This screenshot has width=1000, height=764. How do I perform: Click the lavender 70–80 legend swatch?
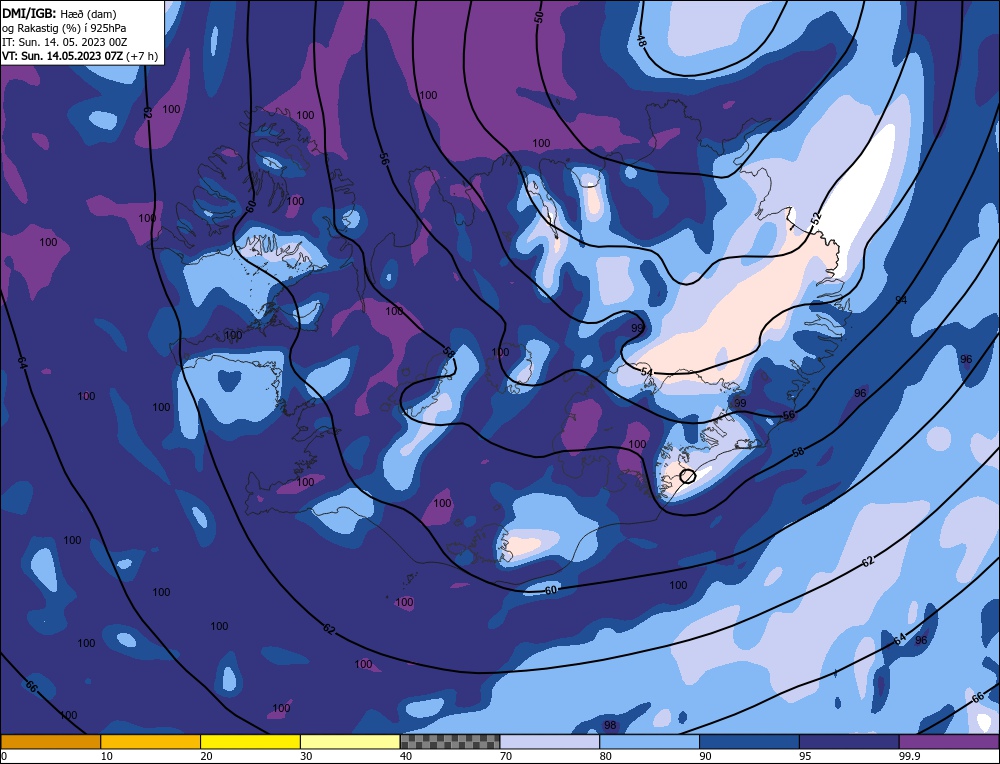(x=550, y=741)
